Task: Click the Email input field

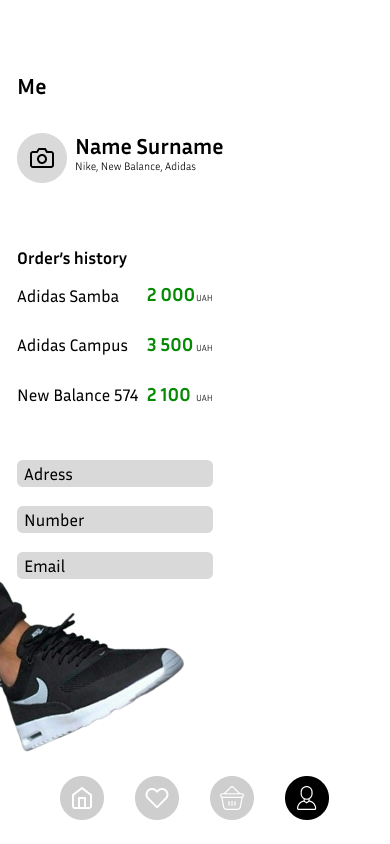Action: (115, 566)
